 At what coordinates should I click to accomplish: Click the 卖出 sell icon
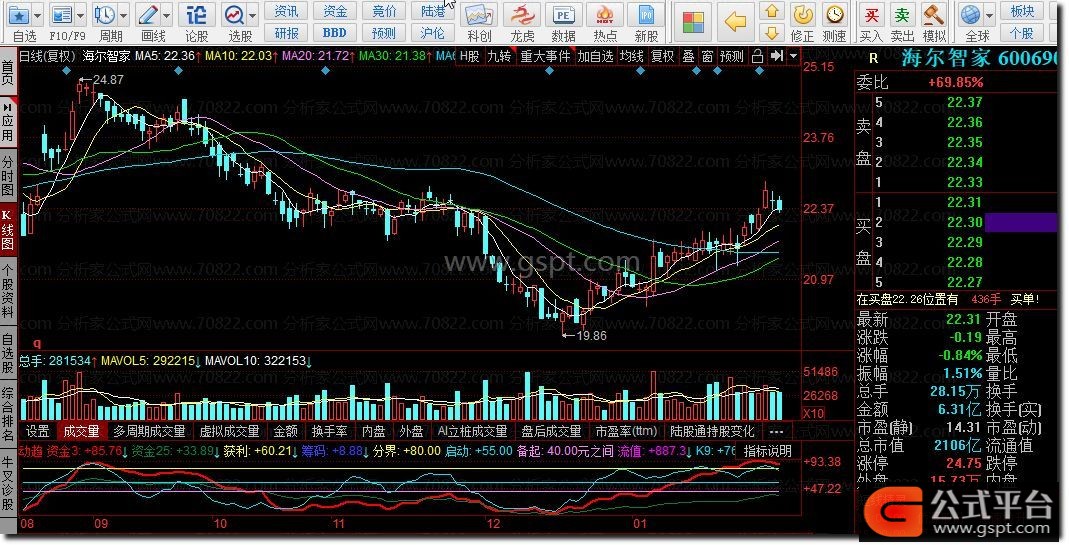point(903,14)
